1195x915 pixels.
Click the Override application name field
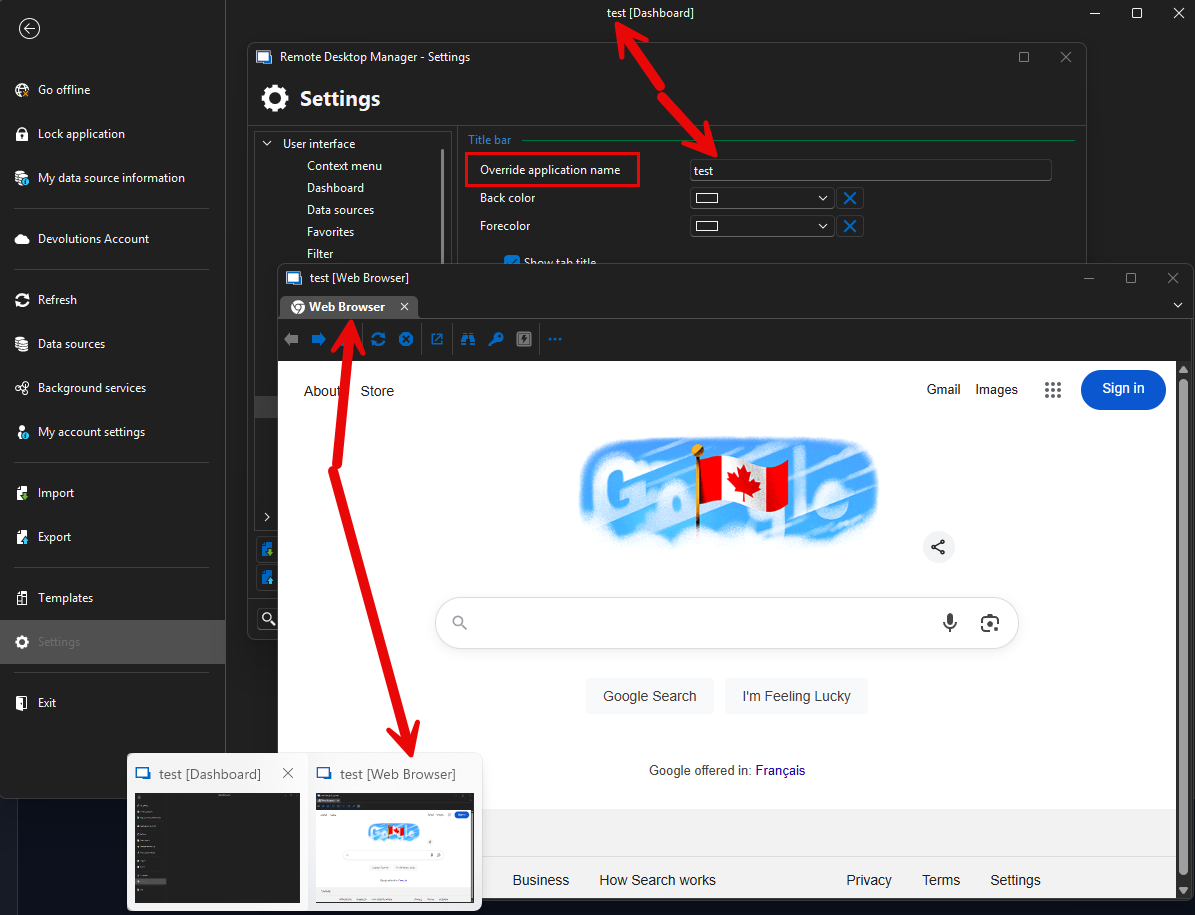point(870,171)
